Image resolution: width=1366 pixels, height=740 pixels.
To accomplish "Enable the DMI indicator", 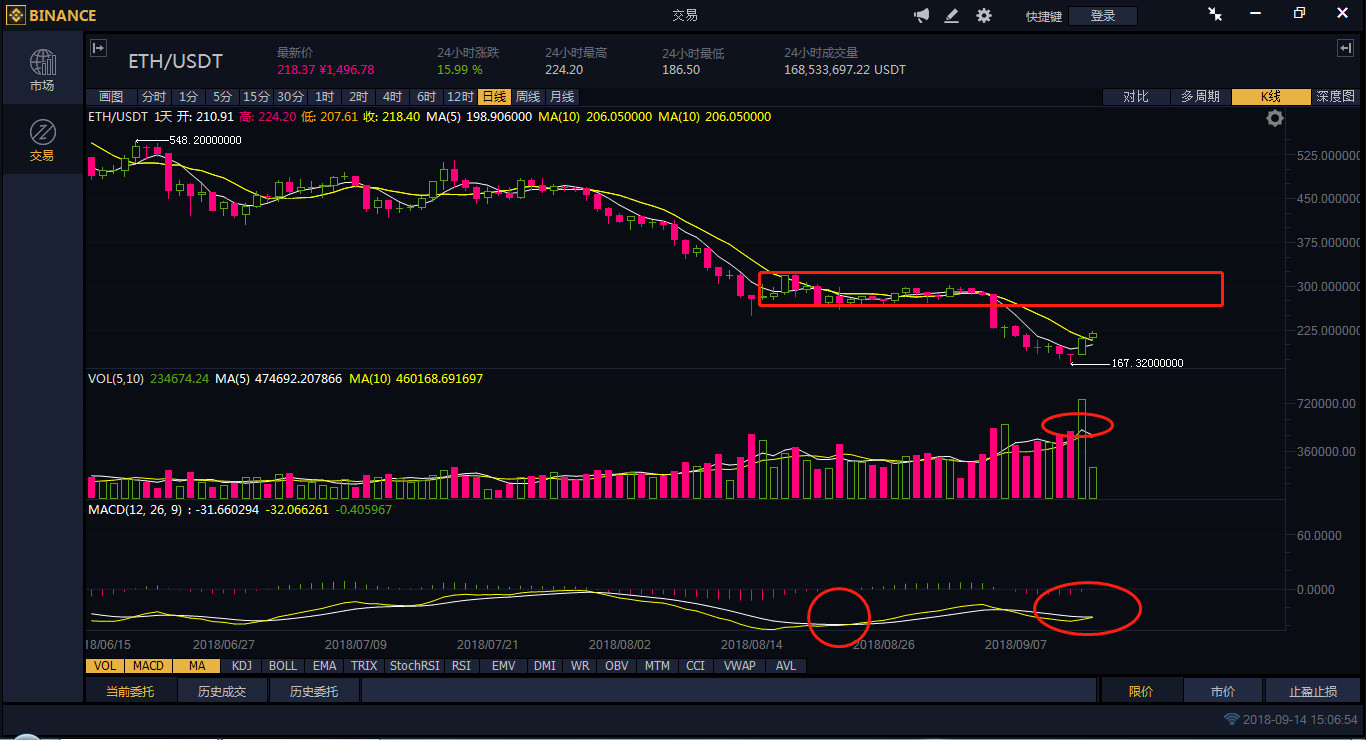I will coord(545,665).
